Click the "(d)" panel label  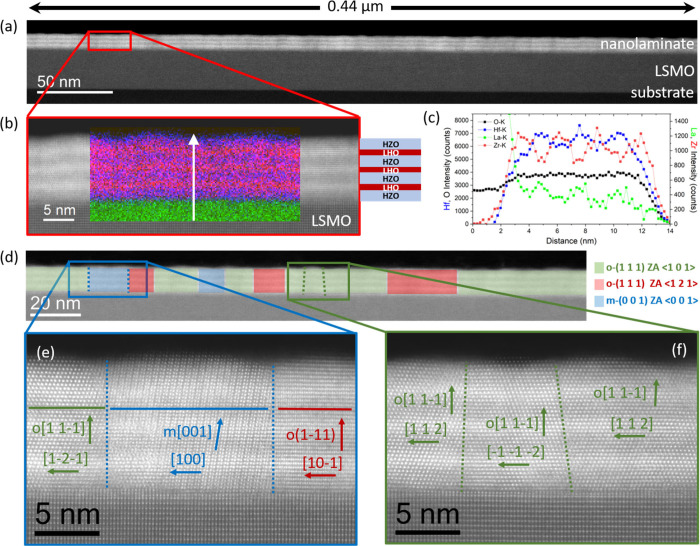click(x=9, y=258)
